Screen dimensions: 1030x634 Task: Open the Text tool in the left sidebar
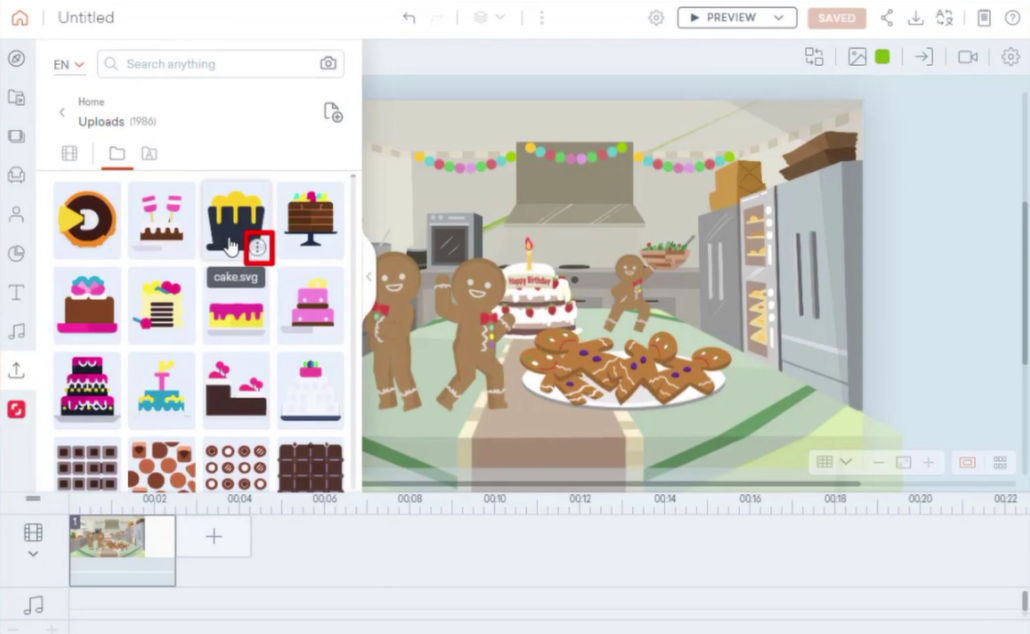(x=16, y=292)
